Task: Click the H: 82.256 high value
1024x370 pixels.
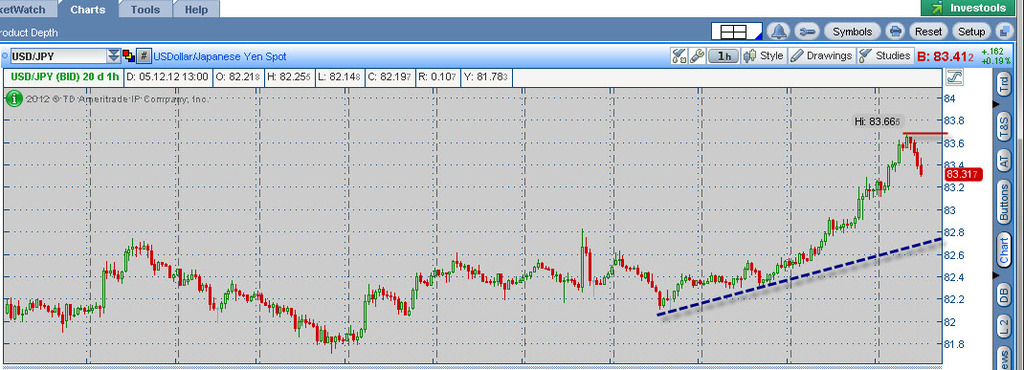Action: tap(289, 77)
